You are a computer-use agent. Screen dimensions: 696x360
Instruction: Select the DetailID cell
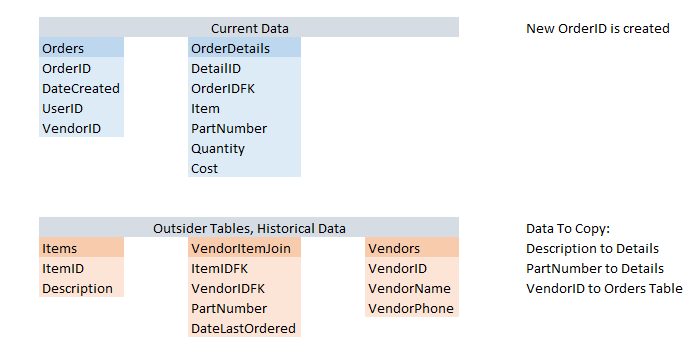[x=244, y=67]
